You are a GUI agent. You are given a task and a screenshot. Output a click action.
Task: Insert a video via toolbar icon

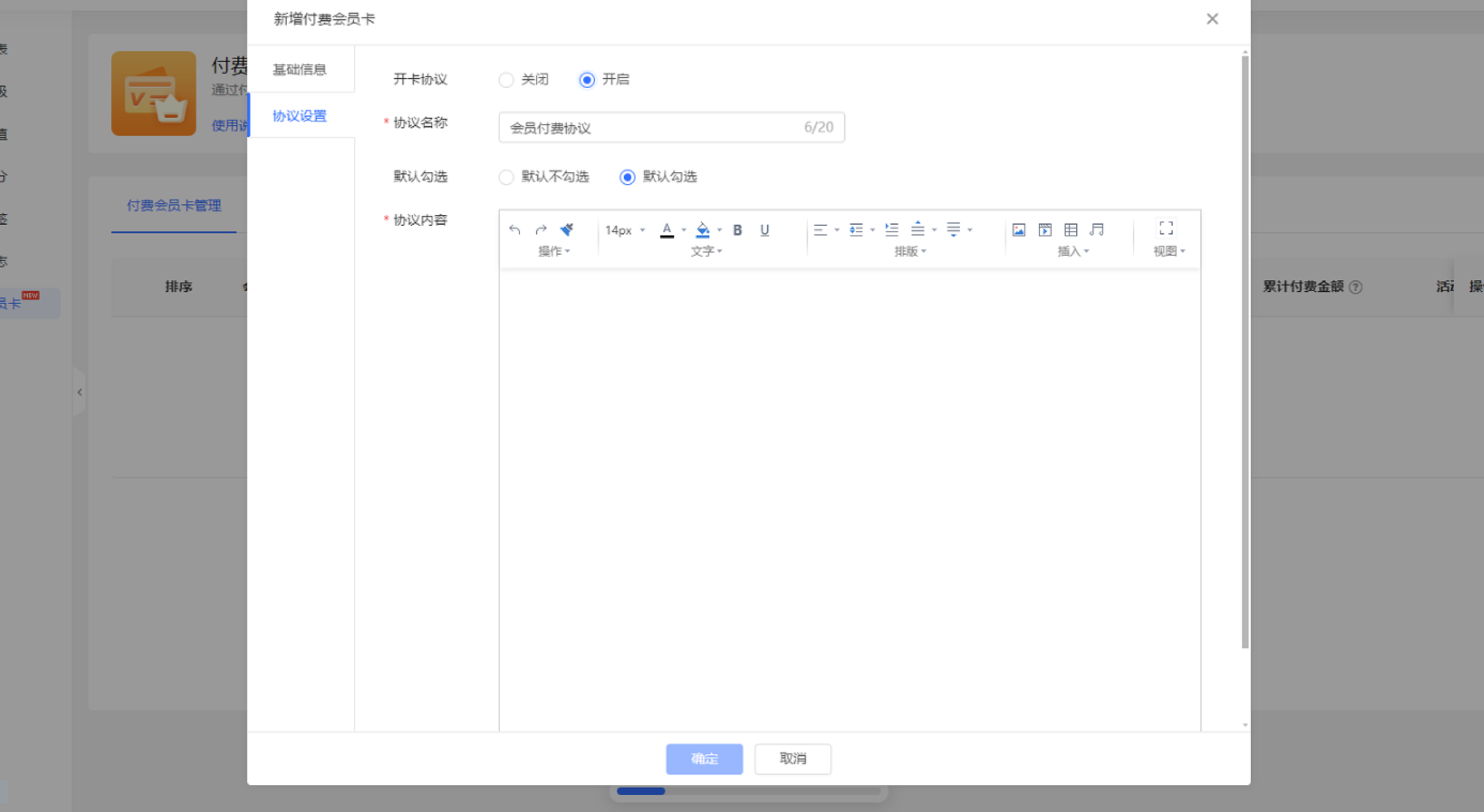tap(1044, 230)
